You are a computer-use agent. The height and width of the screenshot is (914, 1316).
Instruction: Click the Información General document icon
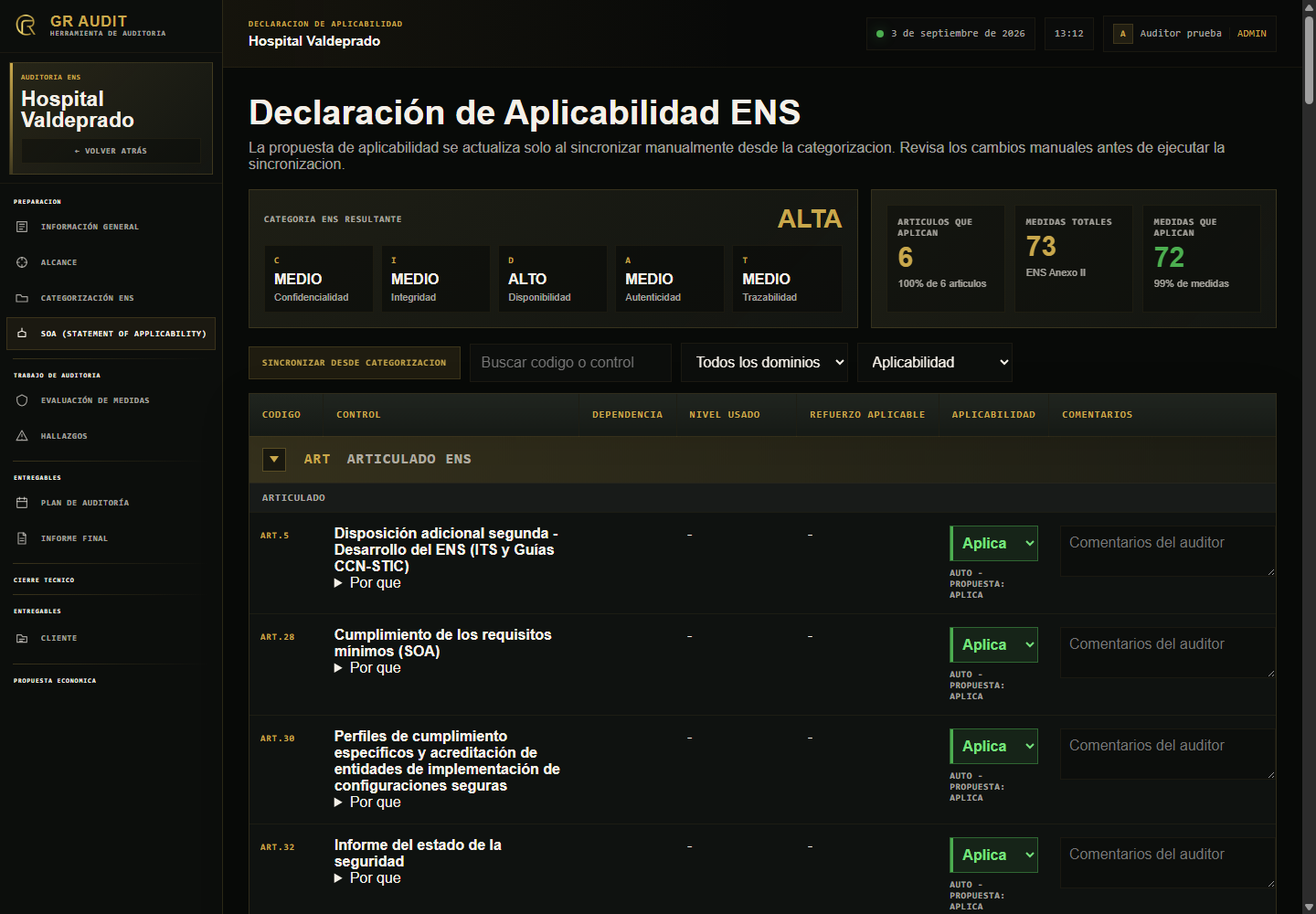point(22,227)
